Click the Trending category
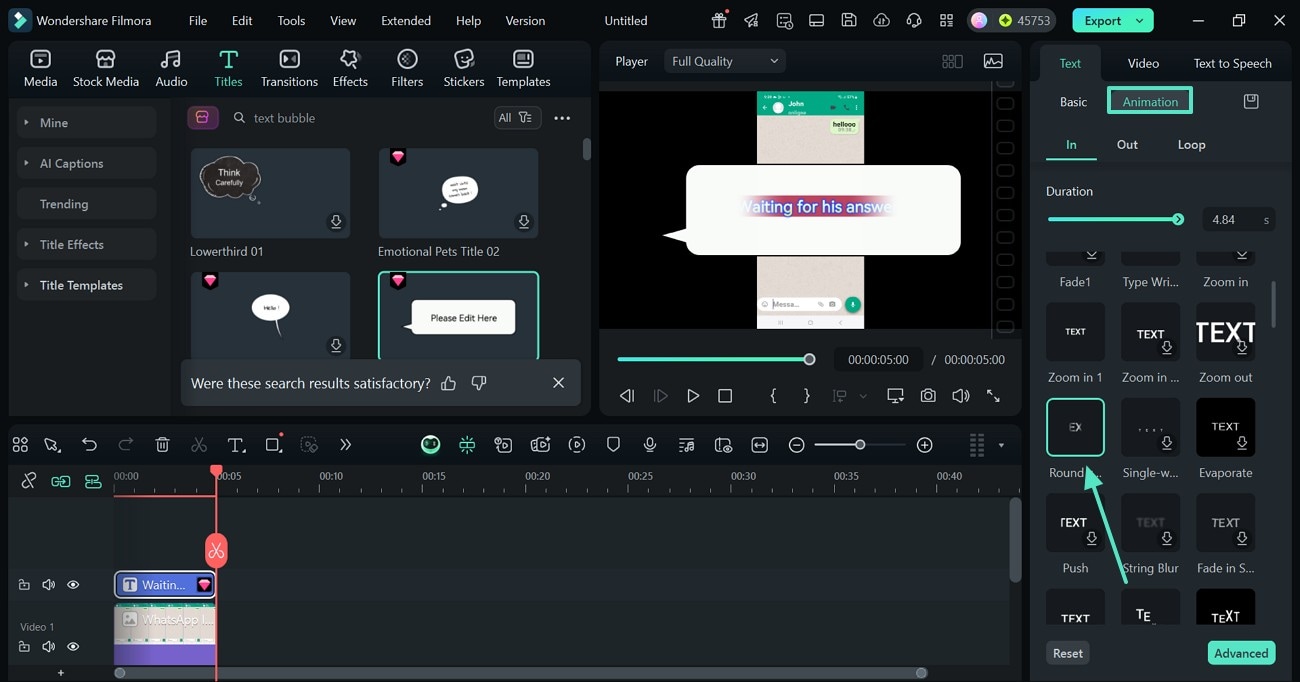The image size is (1300, 682). pos(86,204)
